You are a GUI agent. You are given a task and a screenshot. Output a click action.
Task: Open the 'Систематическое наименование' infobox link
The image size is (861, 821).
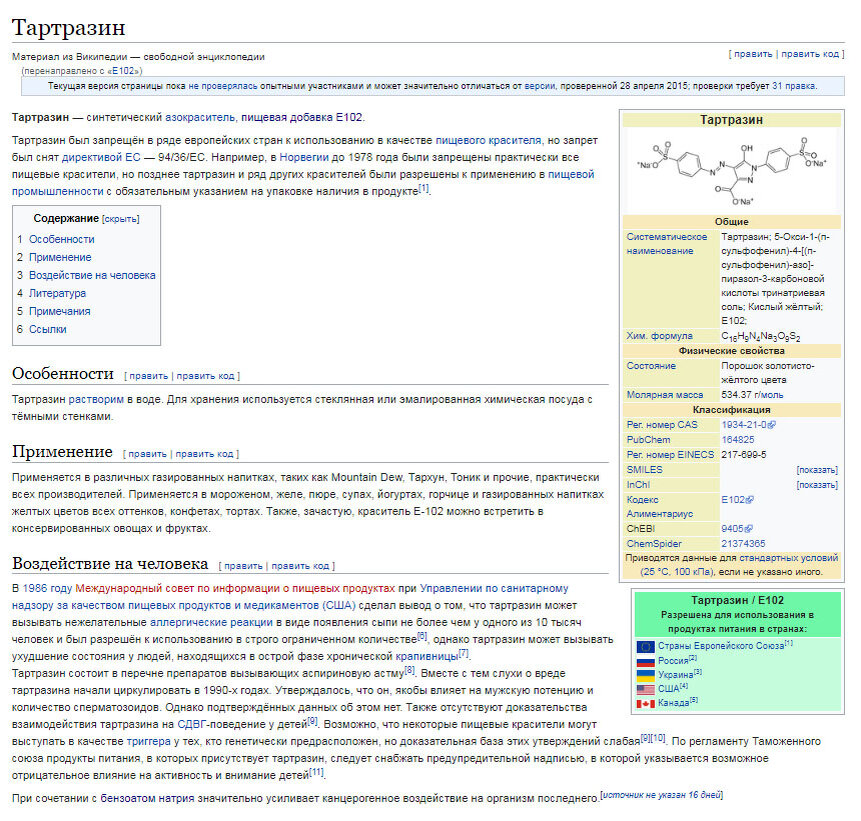tap(667, 244)
